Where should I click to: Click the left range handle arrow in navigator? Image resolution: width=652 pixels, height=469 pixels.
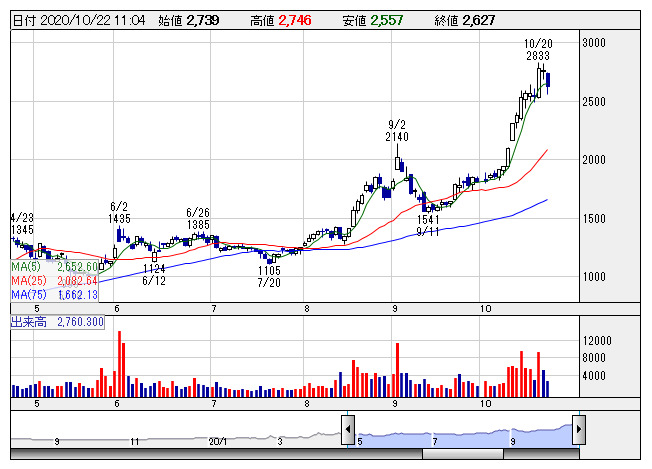348,430
